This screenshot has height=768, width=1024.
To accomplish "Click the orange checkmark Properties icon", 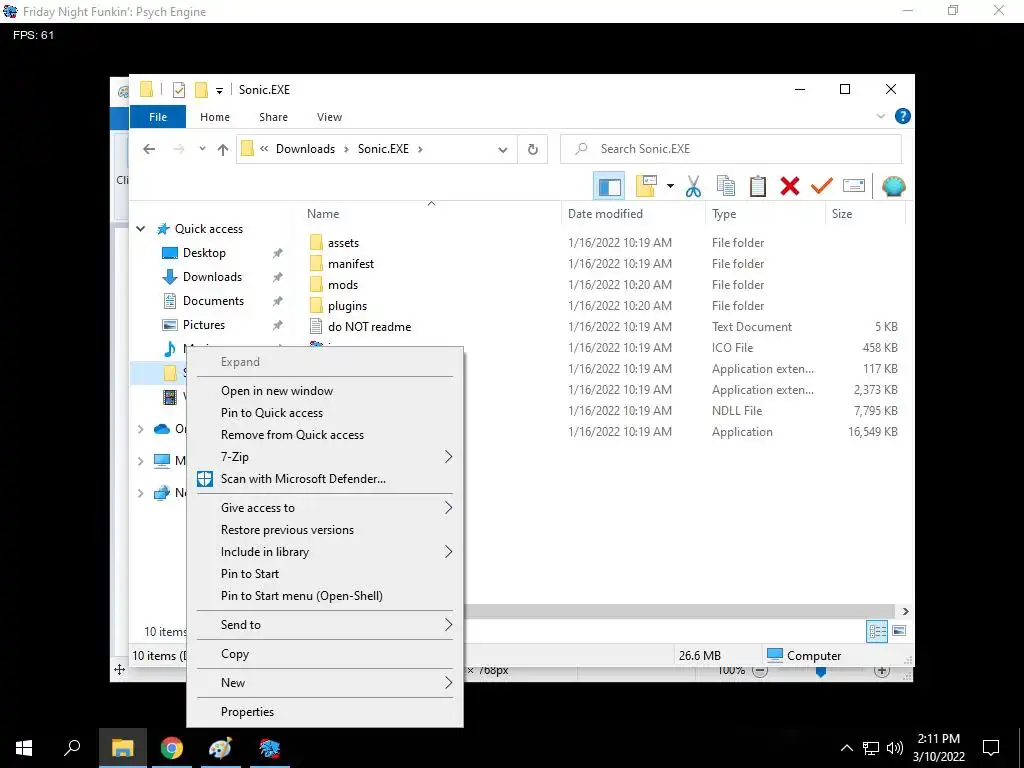I will (x=822, y=187).
